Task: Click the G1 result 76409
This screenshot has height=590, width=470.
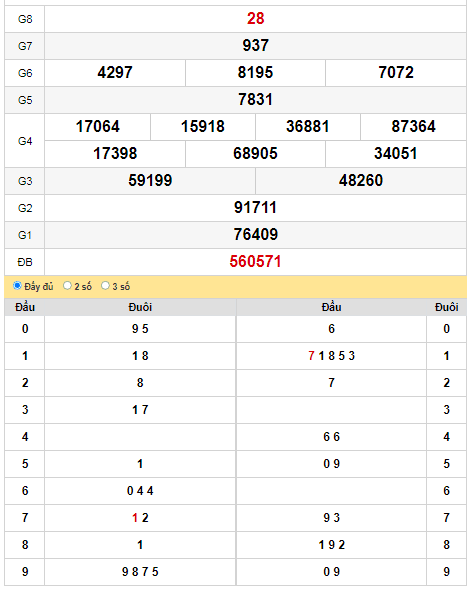Action: click(x=256, y=234)
